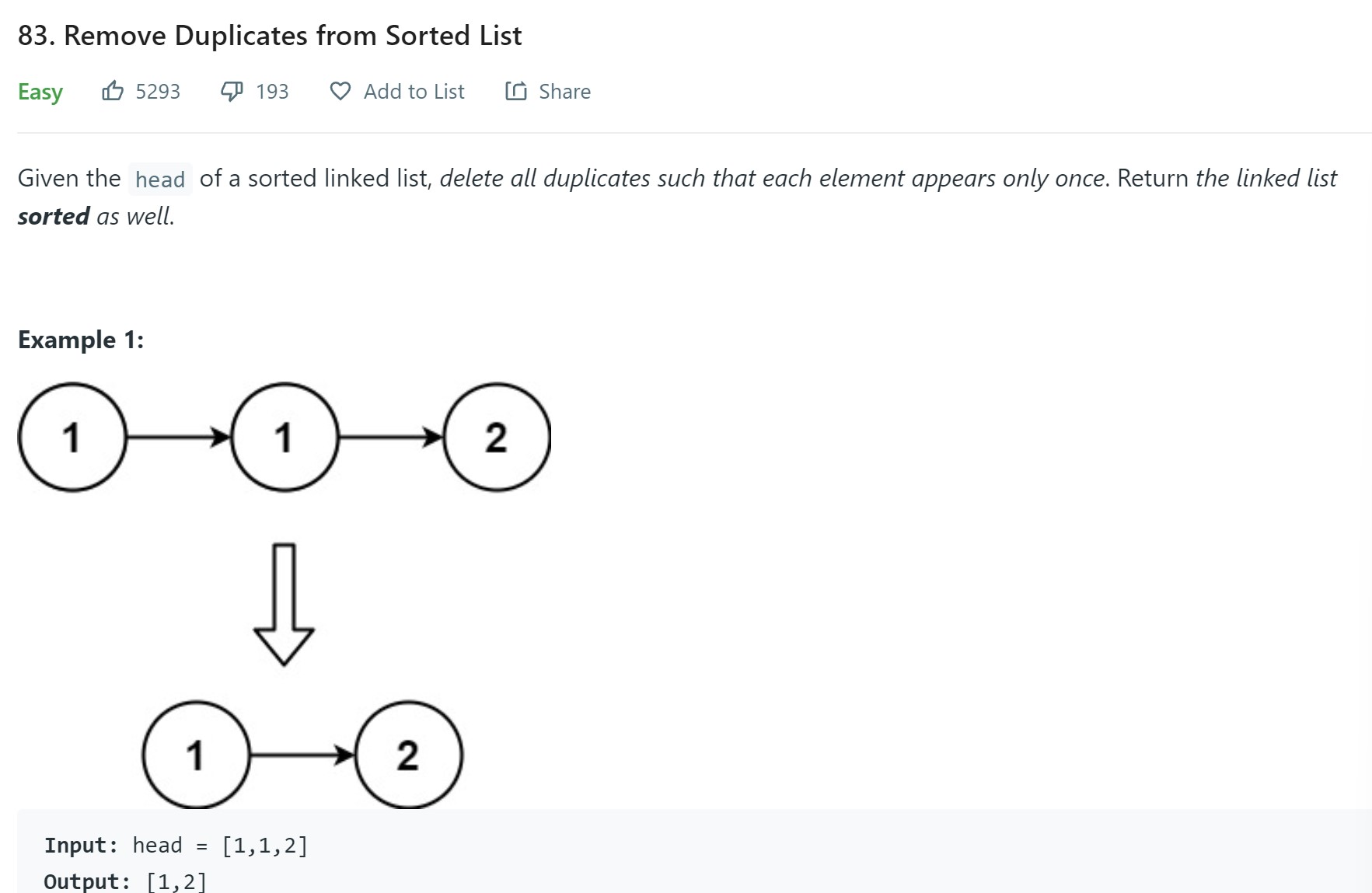Click the Input line in the code block
Screen dimensions: 1372x893
[x=176, y=846]
